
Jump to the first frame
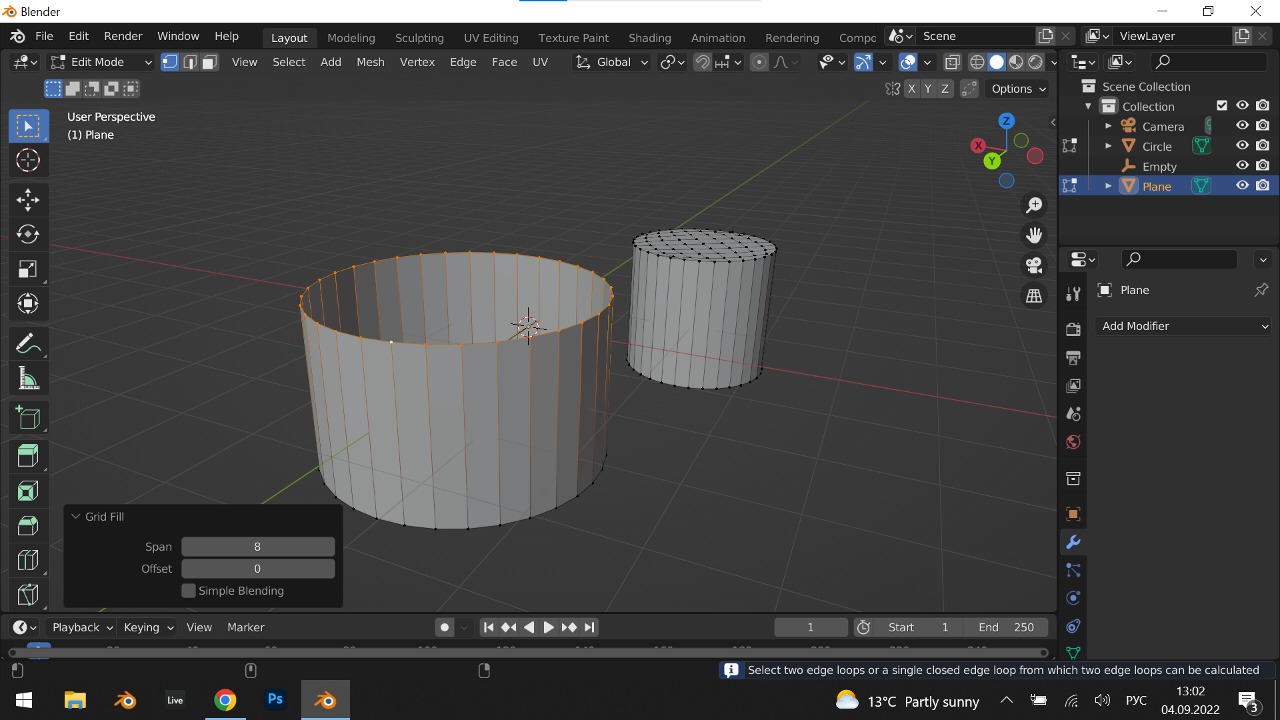point(488,627)
